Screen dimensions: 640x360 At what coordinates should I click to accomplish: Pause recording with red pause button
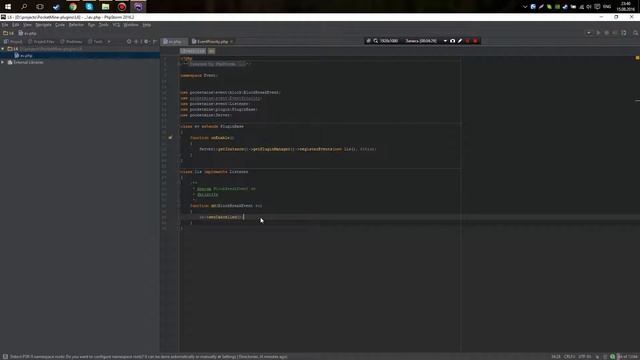[467, 41]
